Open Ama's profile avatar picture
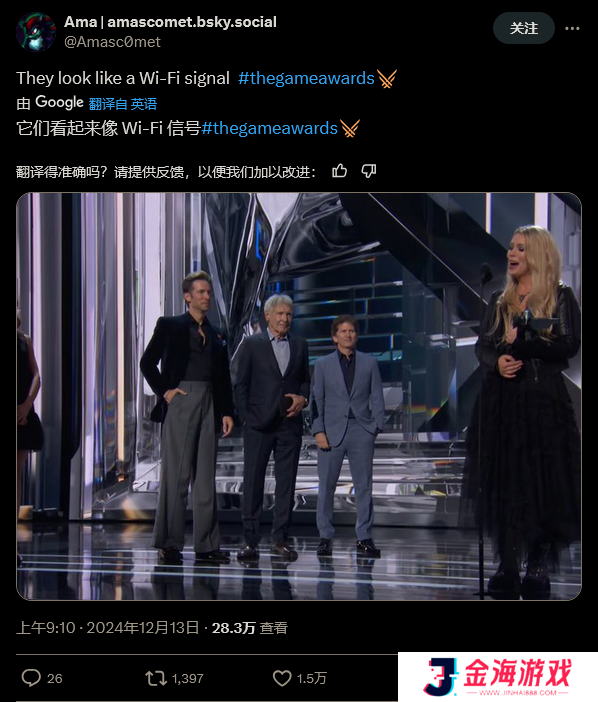Screen dimensions: 598x702 pyautogui.click(x=35, y=32)
